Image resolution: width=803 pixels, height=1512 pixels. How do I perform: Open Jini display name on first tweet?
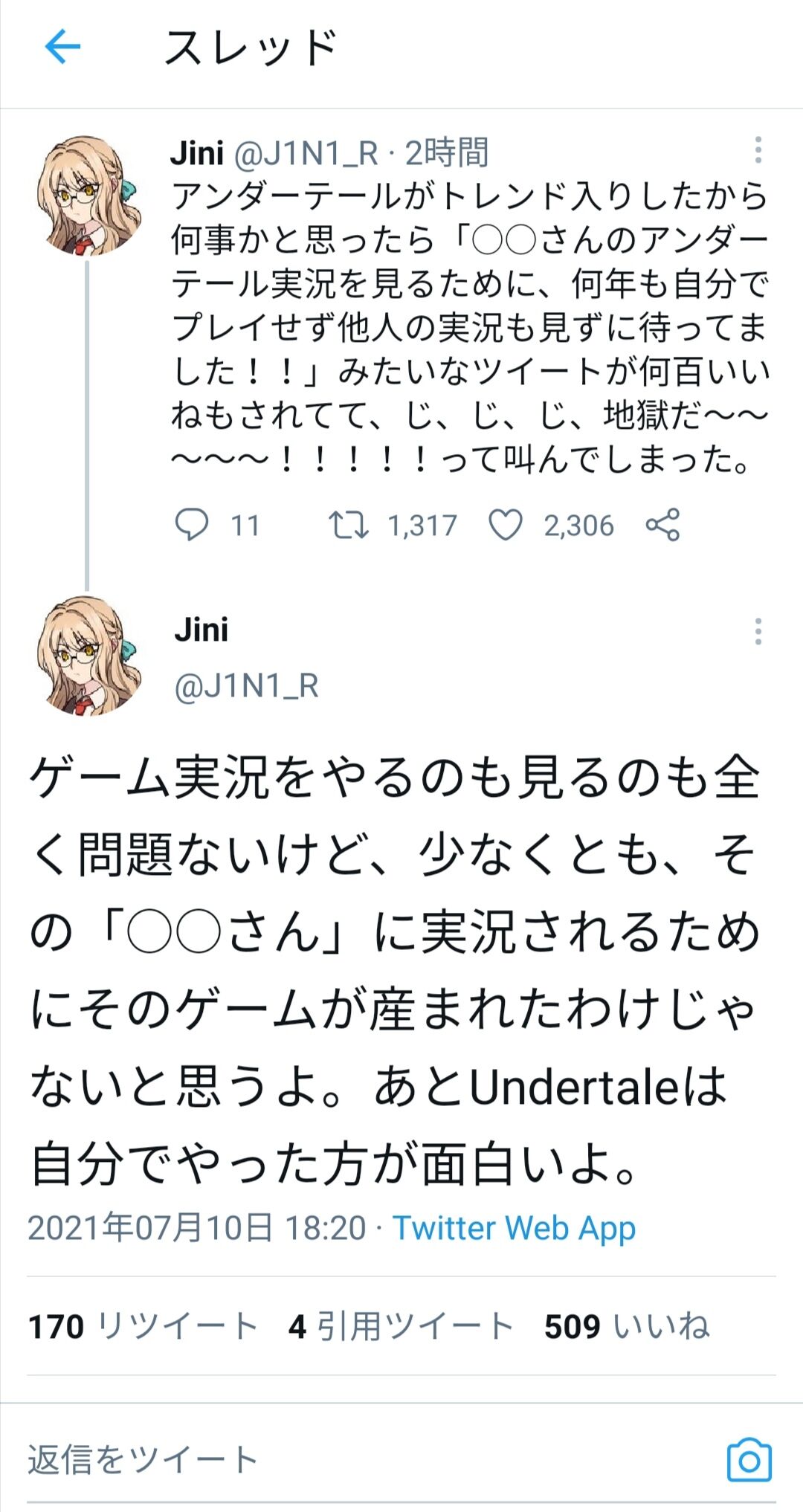point(197,153)
